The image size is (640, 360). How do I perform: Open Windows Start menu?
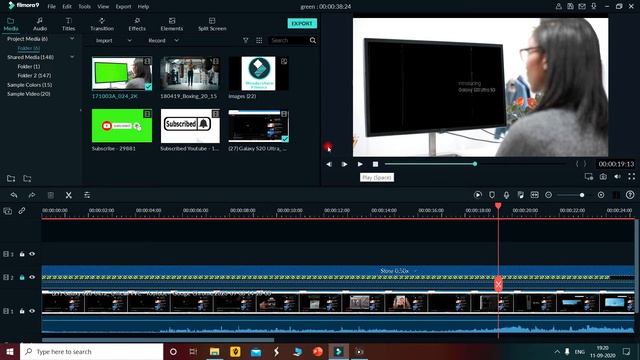click(10, 351)
